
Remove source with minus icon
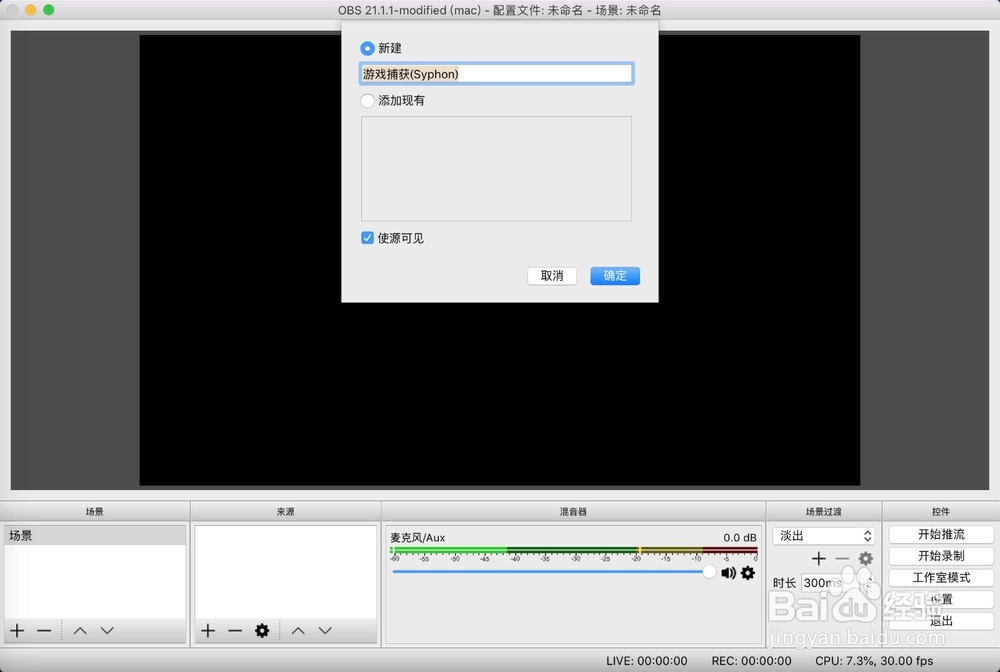(x=235, y=631)
